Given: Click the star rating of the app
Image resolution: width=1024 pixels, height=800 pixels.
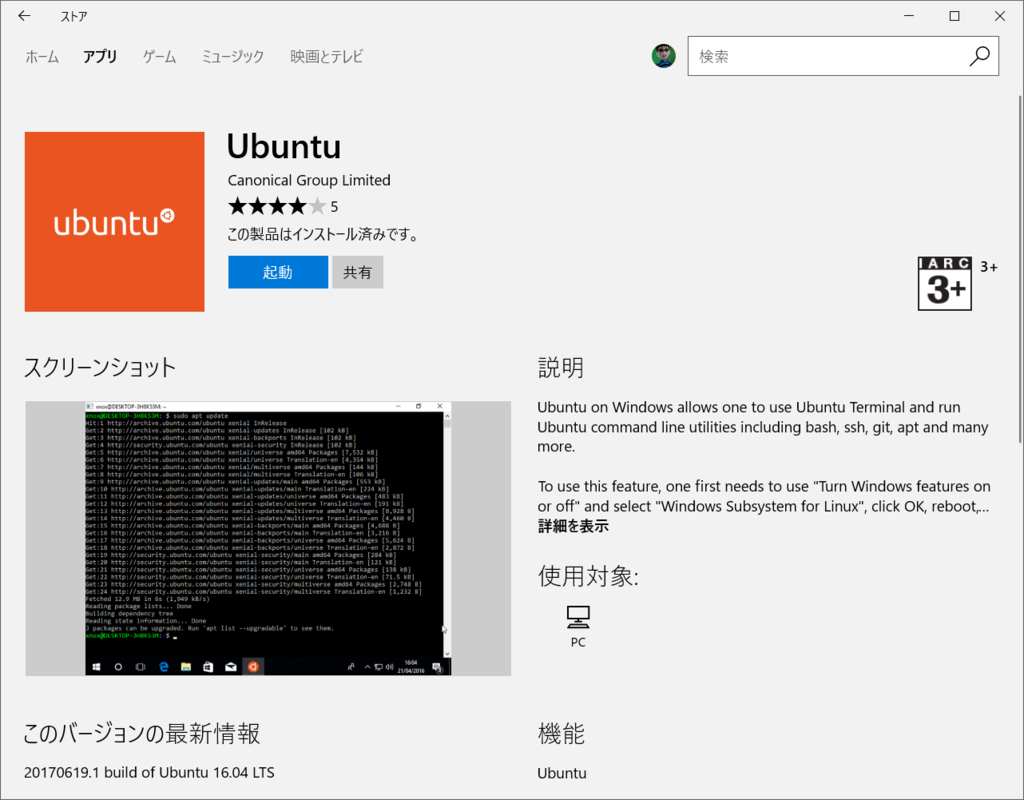Looking at the screenshot, I should 276,206.
